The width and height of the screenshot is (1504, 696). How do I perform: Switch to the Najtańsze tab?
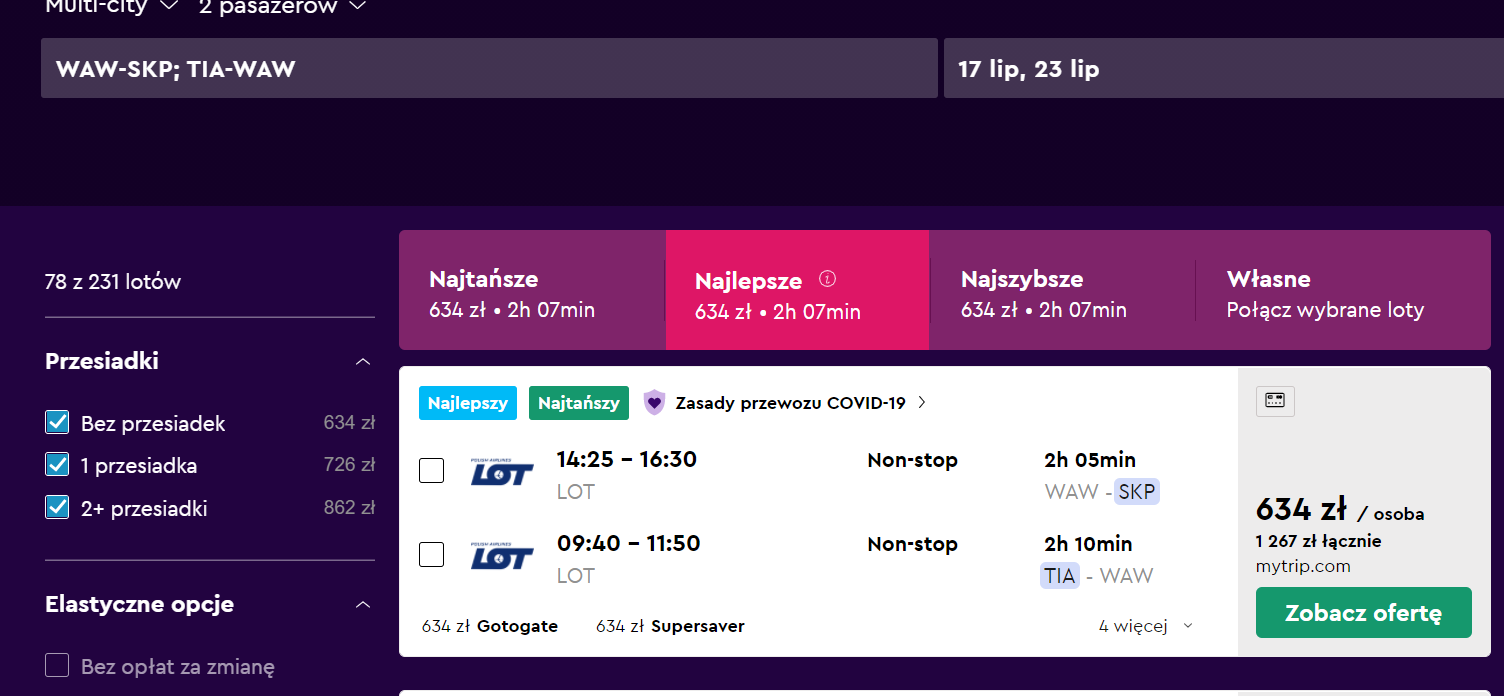pos(532,291)
